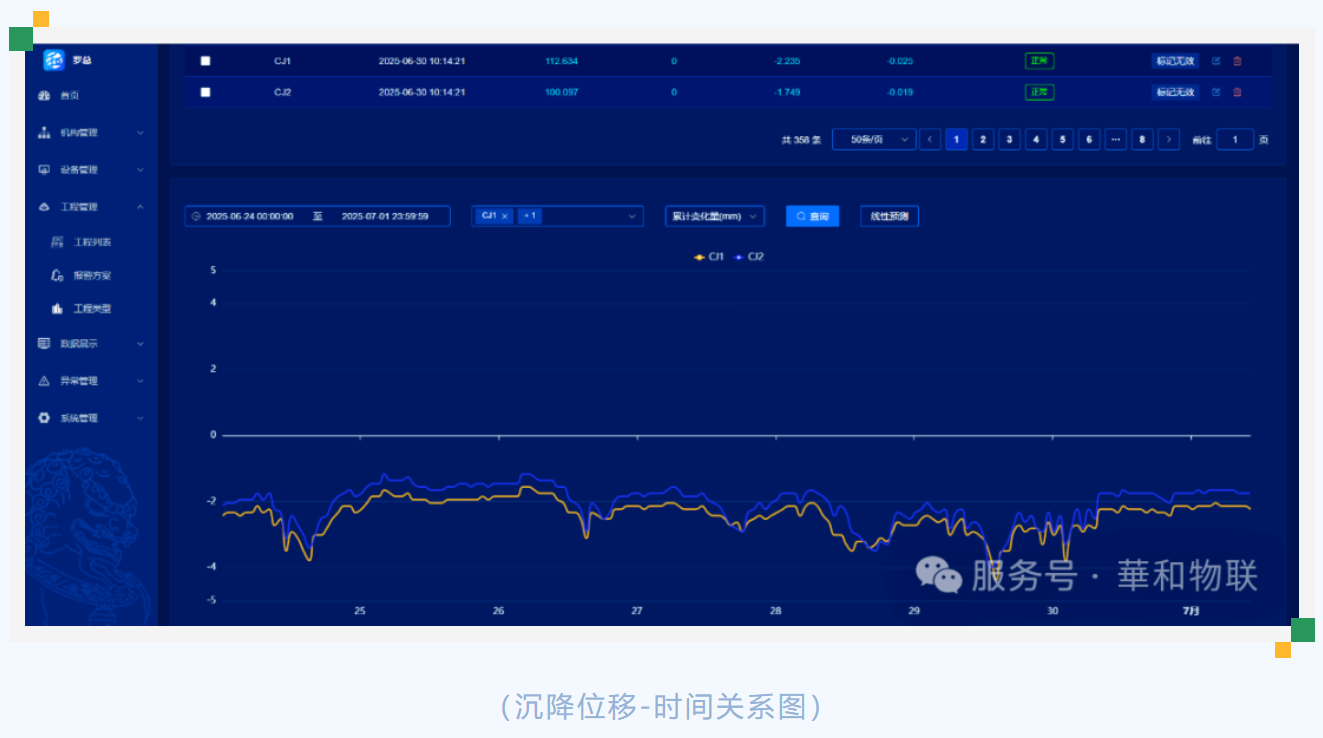Open 报警方案 submenu item

click(x=92, y=276)
